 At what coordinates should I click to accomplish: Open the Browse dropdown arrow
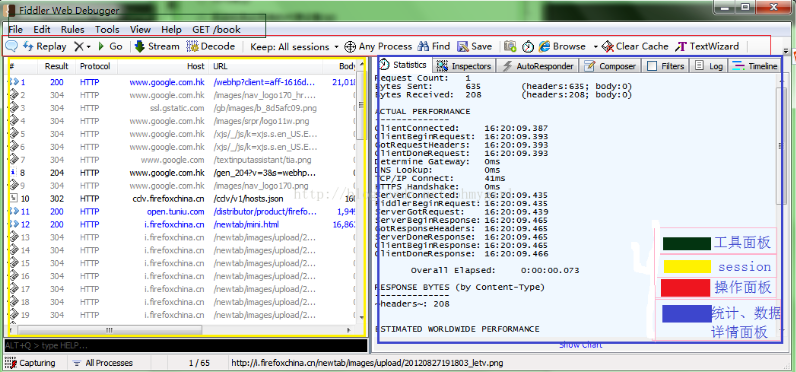click(595, 47)
